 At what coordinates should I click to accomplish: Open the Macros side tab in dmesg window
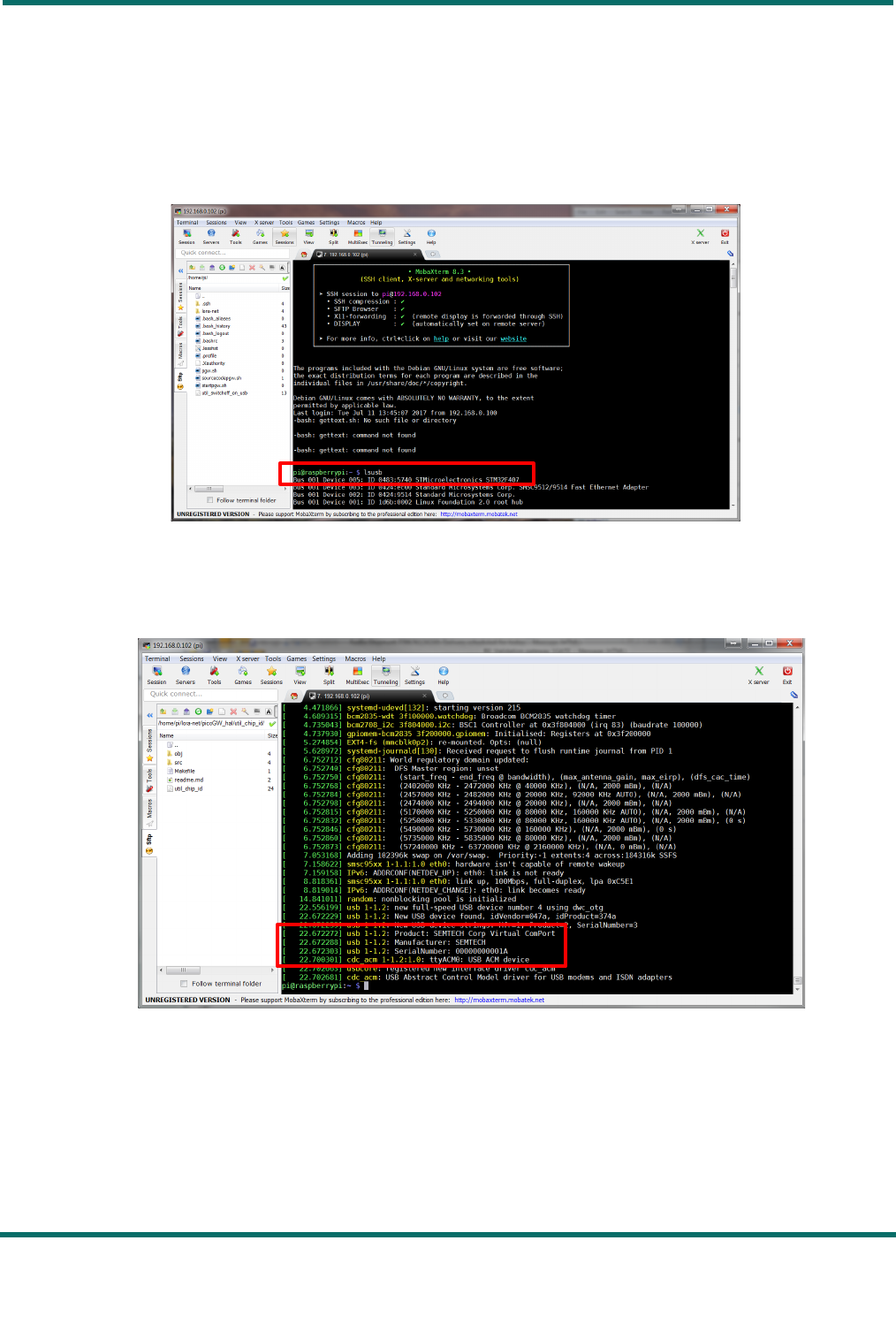149,811
